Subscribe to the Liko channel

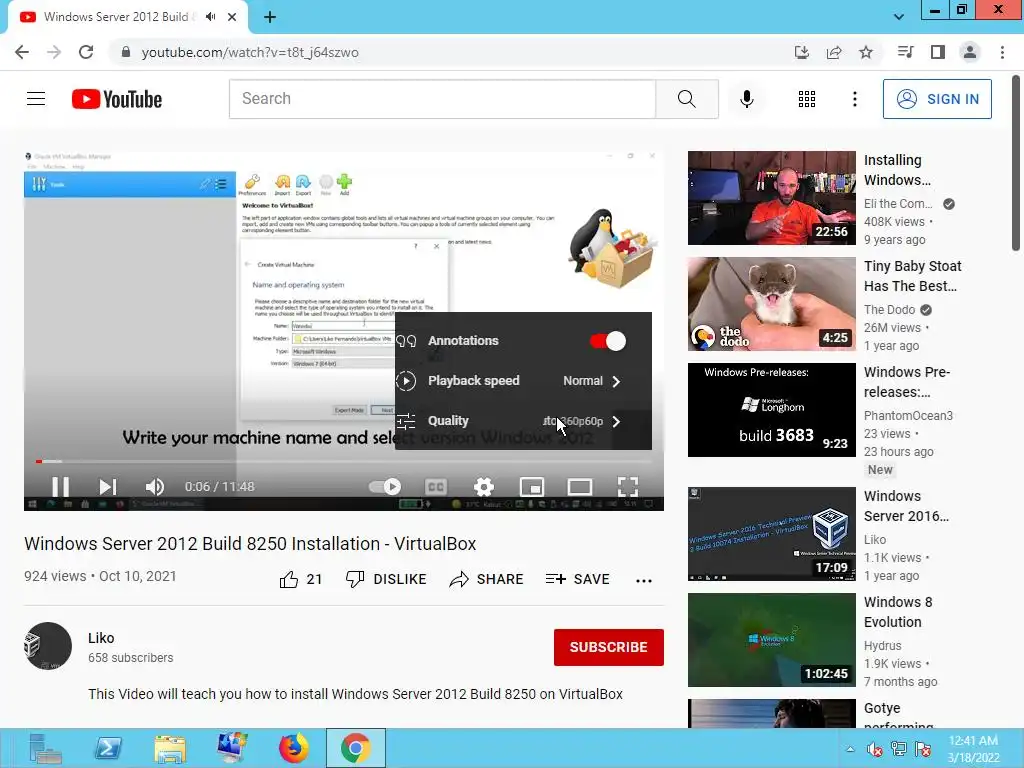point(609,647)
